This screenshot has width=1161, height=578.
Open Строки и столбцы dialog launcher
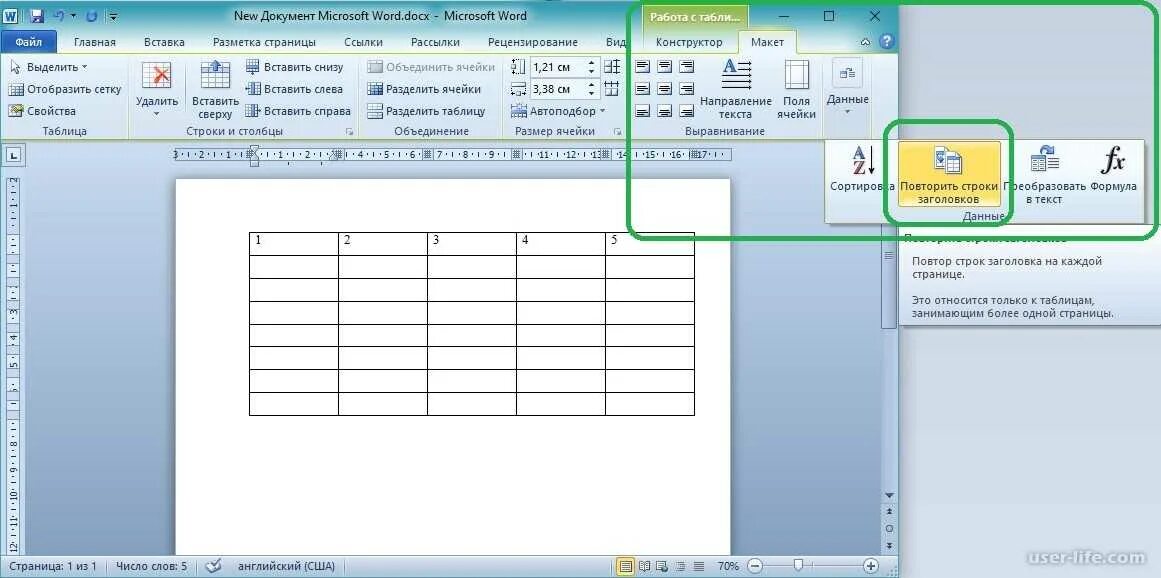(x=349, y=132)
